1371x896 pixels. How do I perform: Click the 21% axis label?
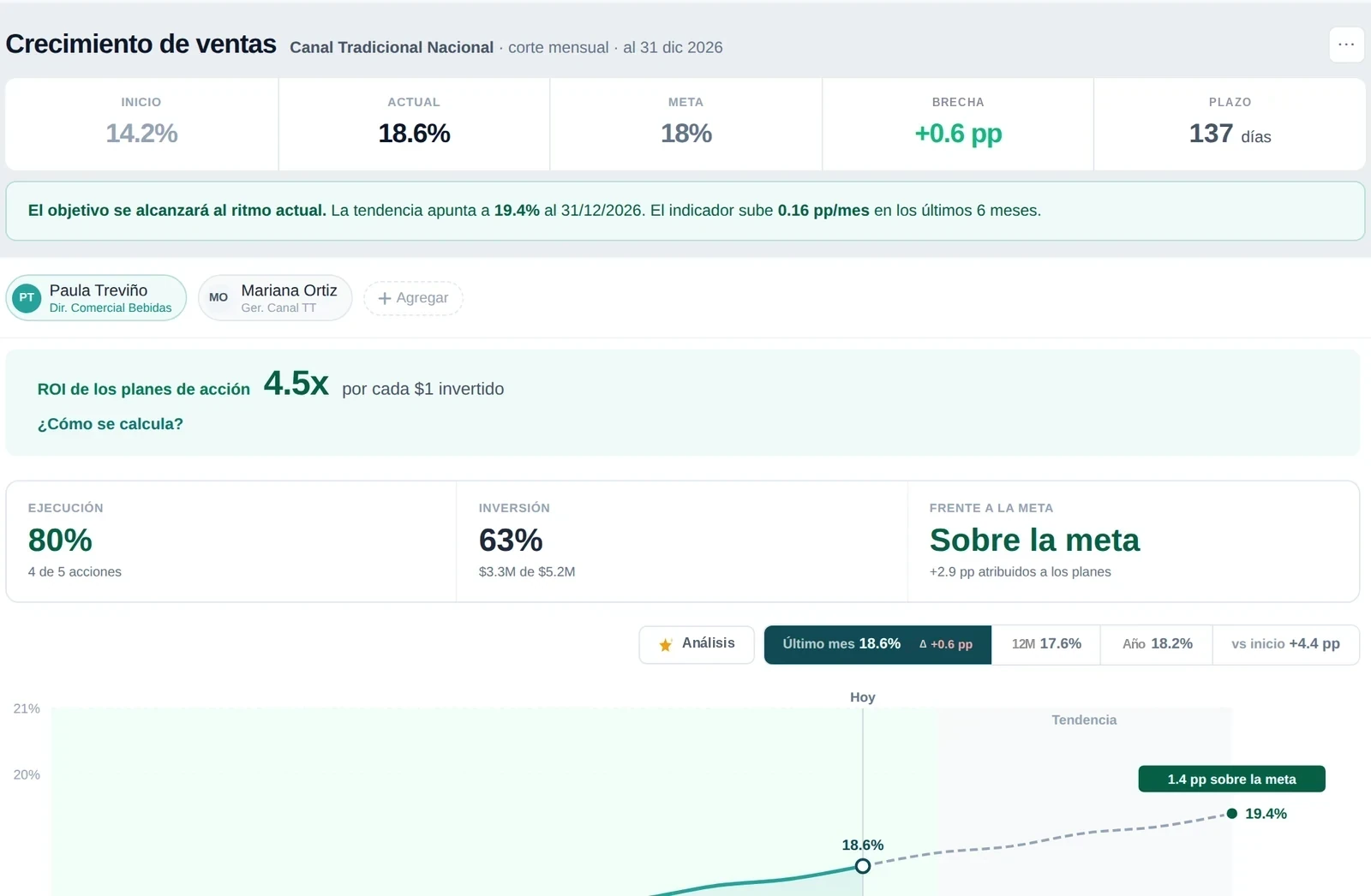[27, 708]
